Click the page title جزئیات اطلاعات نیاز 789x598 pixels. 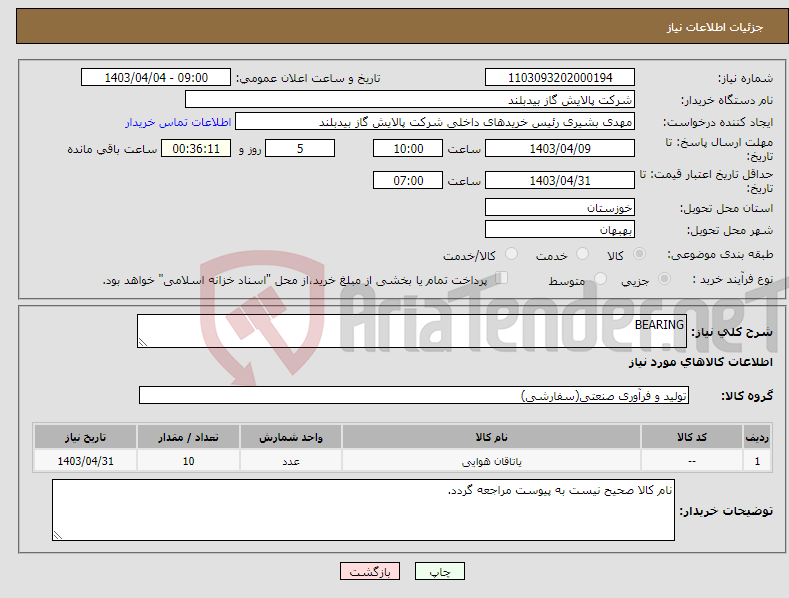click(715, 27)
